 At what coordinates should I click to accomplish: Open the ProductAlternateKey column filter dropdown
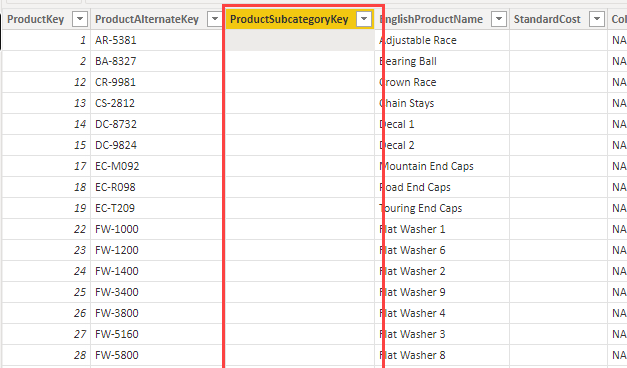pyautogui.click(x=215, y=19)
